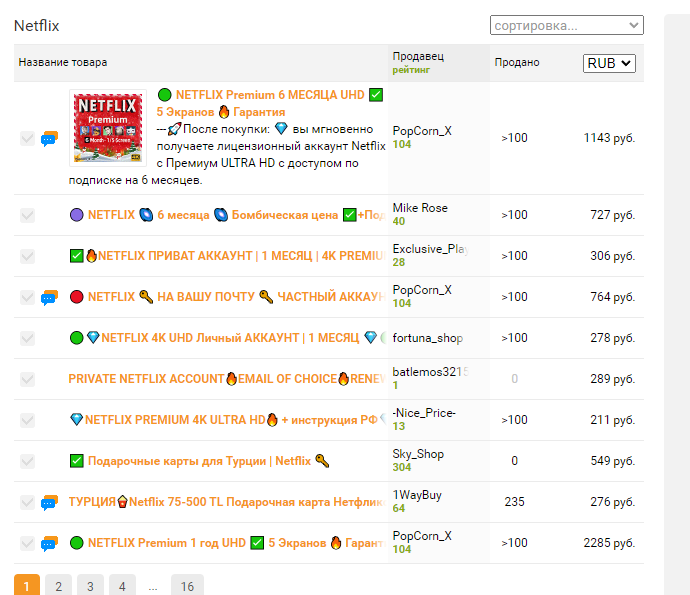Screen dimensions: 690x595
Task: Open 'NETFLIX ПРИВАТ АККАУНТ | 1 МЕСЯЦ' listing
Action: 228,256
